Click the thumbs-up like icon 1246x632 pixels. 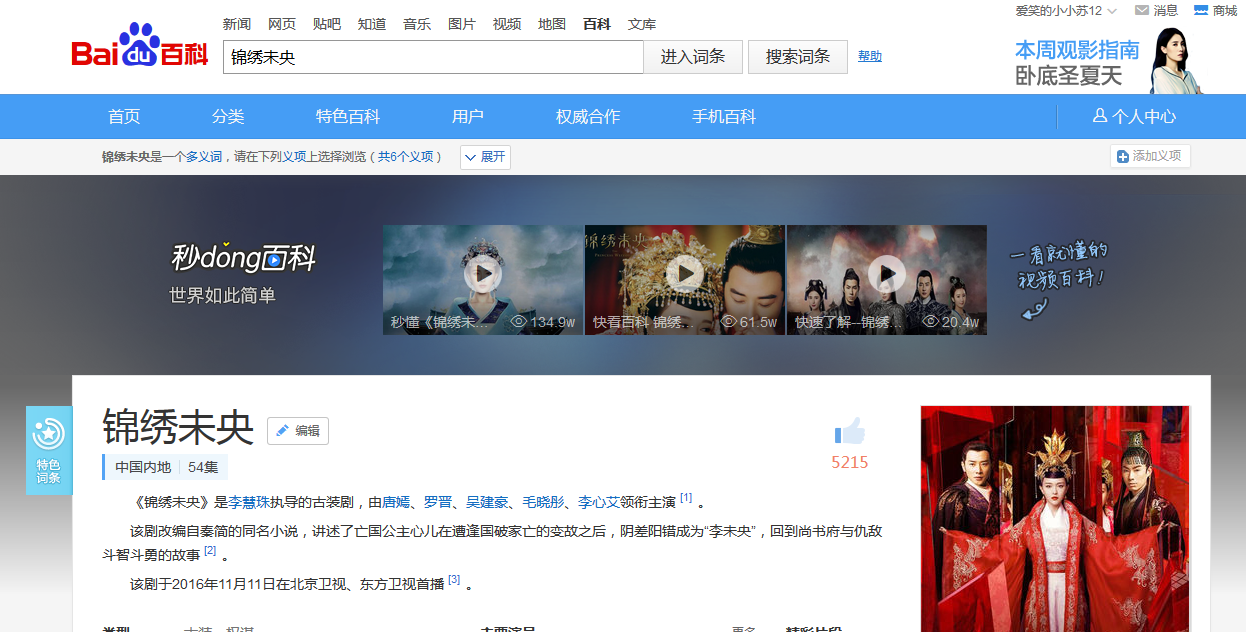(850, 432)
